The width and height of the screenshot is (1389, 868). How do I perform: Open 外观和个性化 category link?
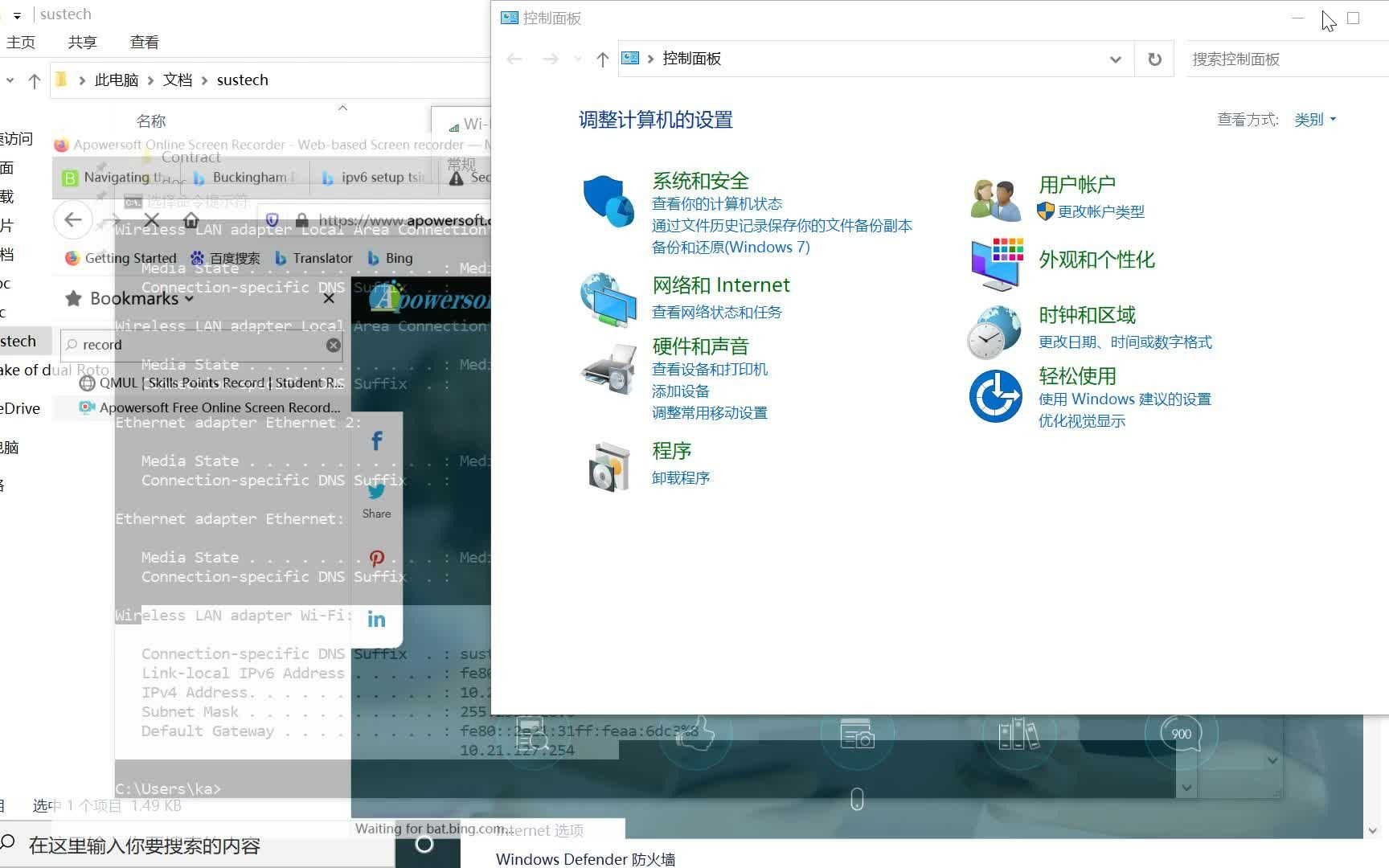[x=1096, y=260]
